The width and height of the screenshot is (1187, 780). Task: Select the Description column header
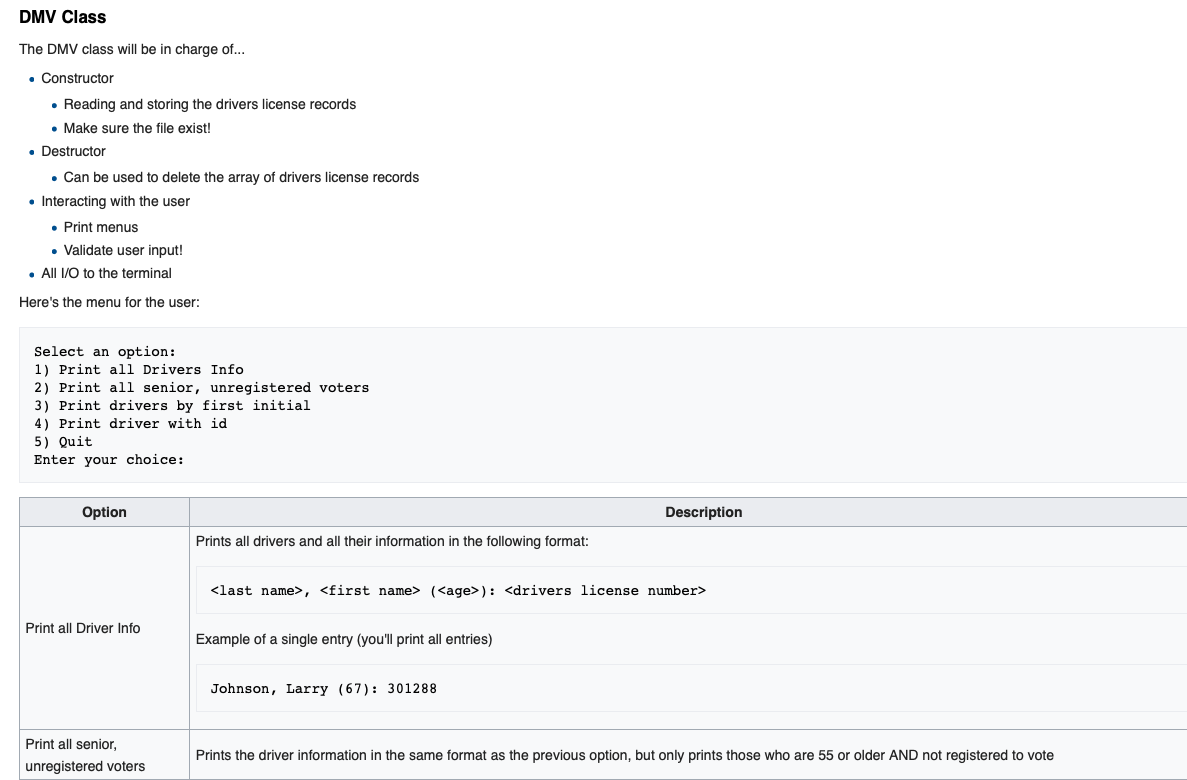(704, 512)
